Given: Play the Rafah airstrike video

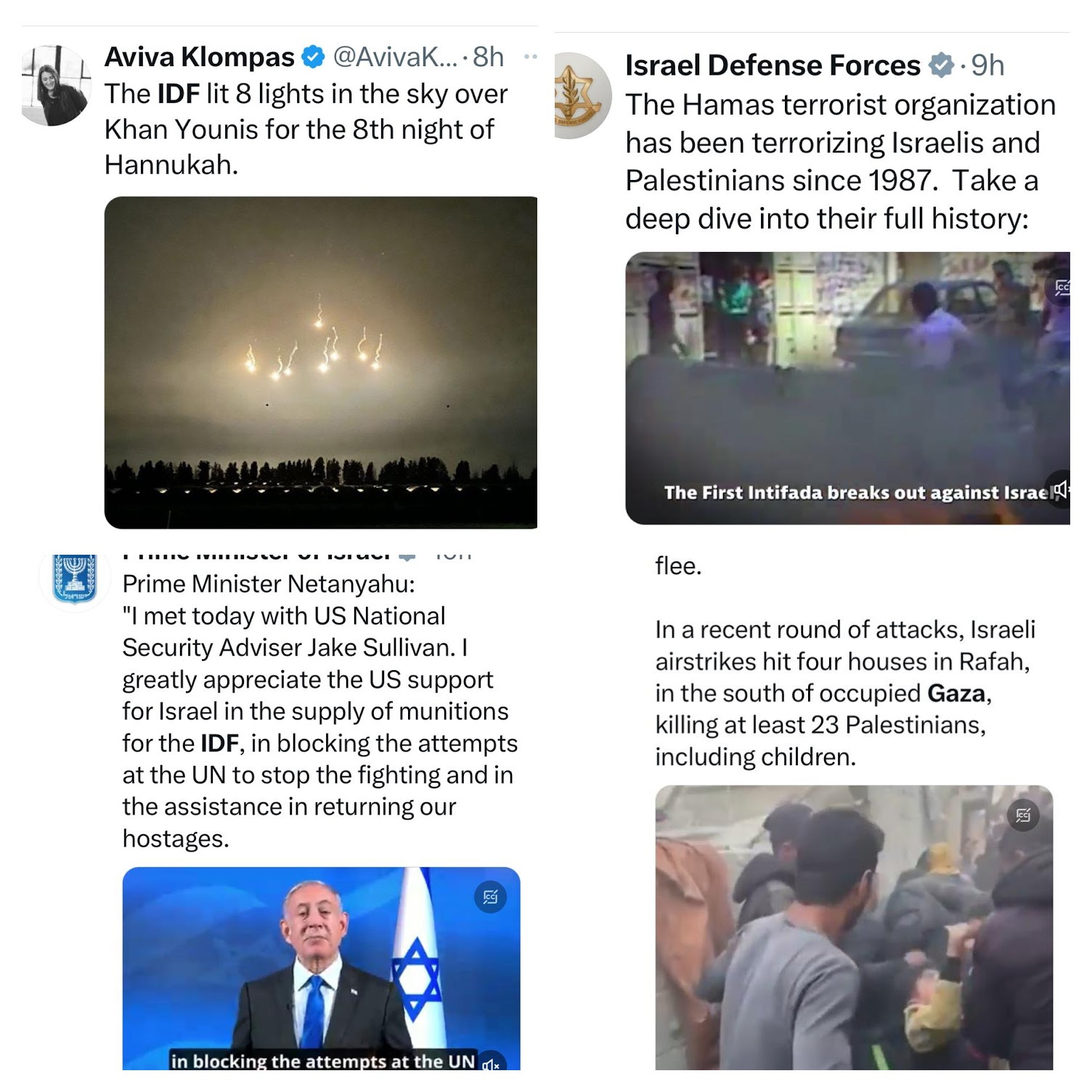Looking at the screenshot, I should pyautogui.click(x=854, y=927).
